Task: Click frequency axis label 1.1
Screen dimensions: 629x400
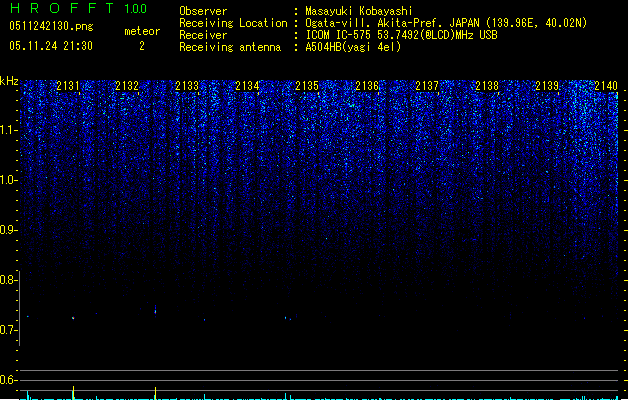Action: tap(9, 130)
